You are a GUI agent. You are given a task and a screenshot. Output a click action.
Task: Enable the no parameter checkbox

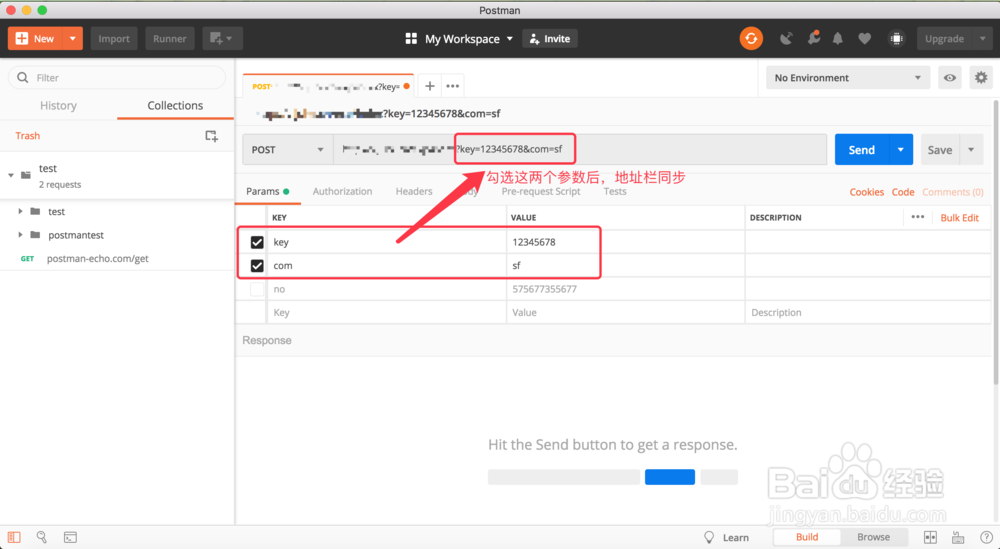click(x=257, y=289)
